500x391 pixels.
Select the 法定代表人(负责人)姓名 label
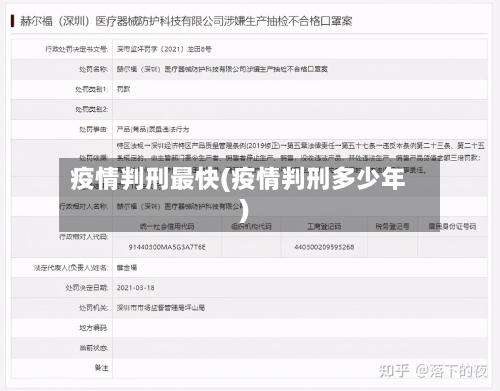tap(71, 268)
